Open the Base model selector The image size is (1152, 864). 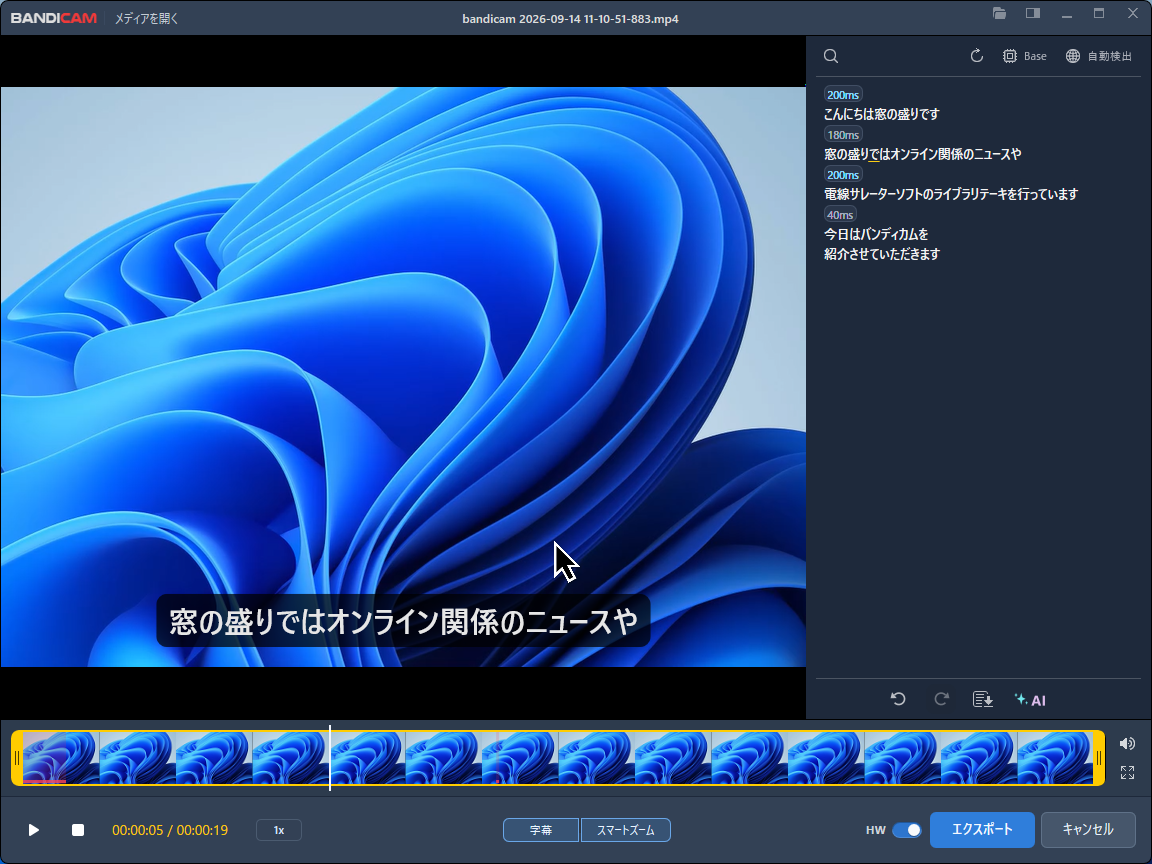coord(1025,56)
